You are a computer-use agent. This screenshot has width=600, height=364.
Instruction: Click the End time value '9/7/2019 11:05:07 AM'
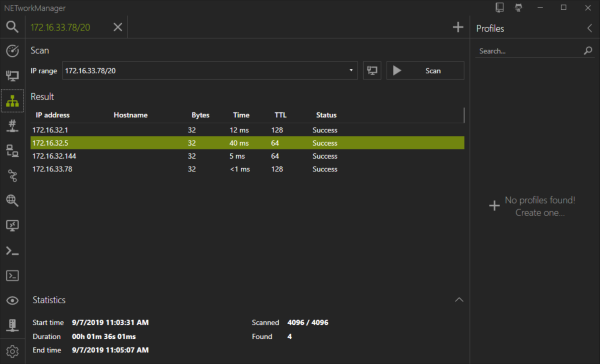[x=110, y=350]
